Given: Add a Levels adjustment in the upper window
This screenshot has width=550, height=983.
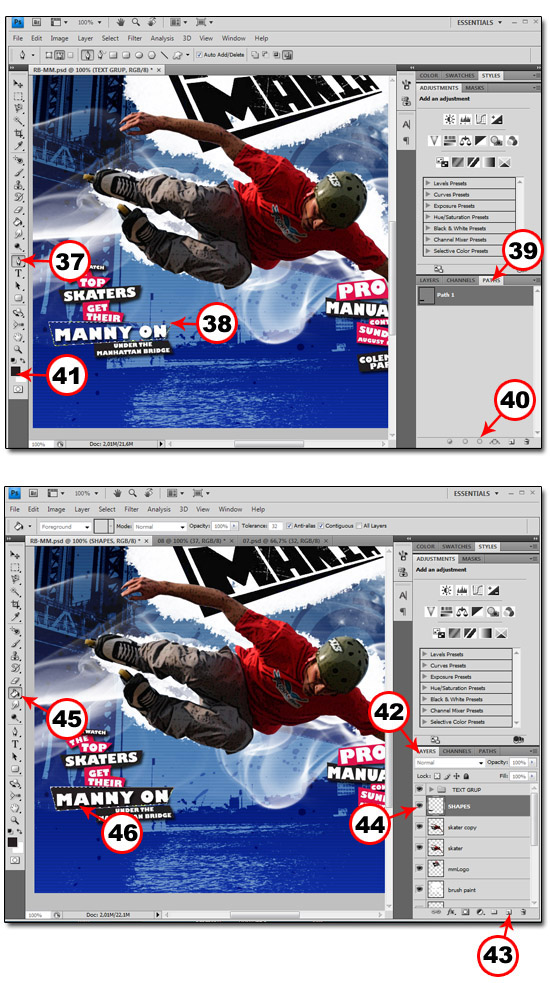Looking at the screenshot, I should tap(465, 118).
